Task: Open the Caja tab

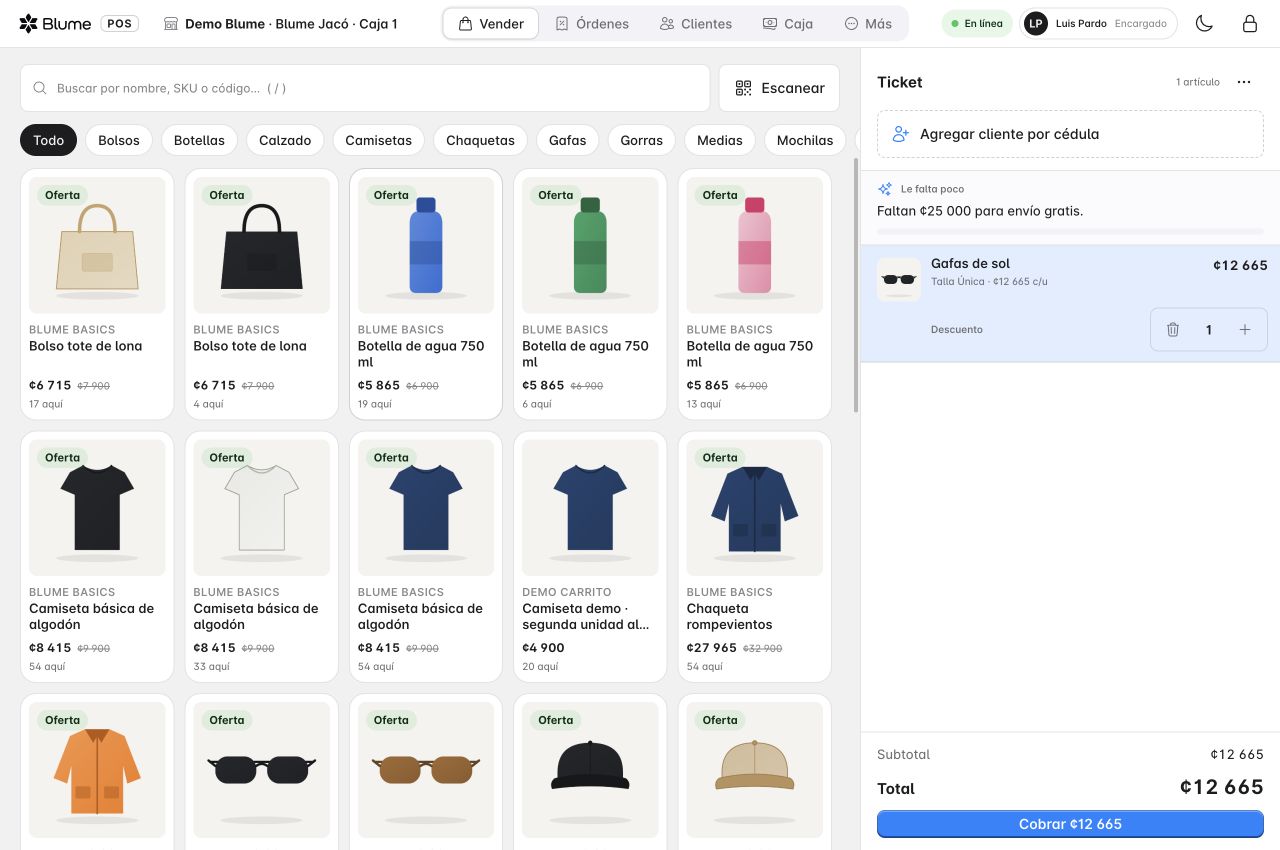Action: [x=788, y=23]
